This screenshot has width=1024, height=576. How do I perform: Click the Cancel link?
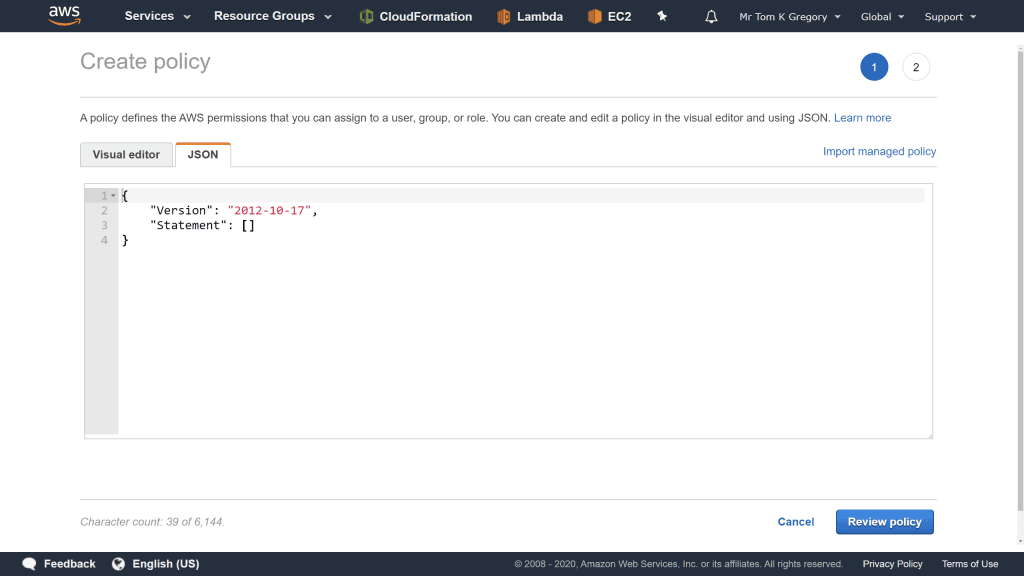tap(796, 522)
